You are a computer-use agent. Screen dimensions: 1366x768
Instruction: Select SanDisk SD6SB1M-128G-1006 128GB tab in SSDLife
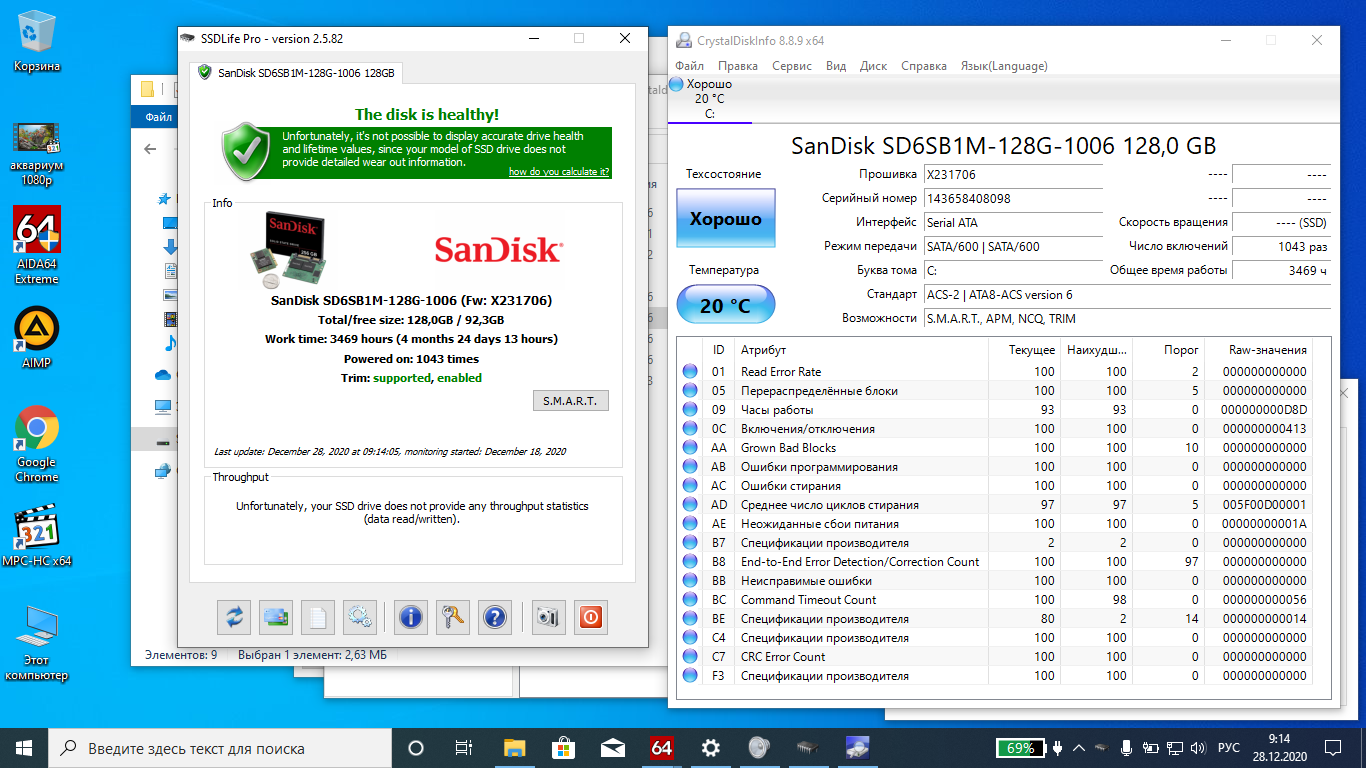coord(296,73)
